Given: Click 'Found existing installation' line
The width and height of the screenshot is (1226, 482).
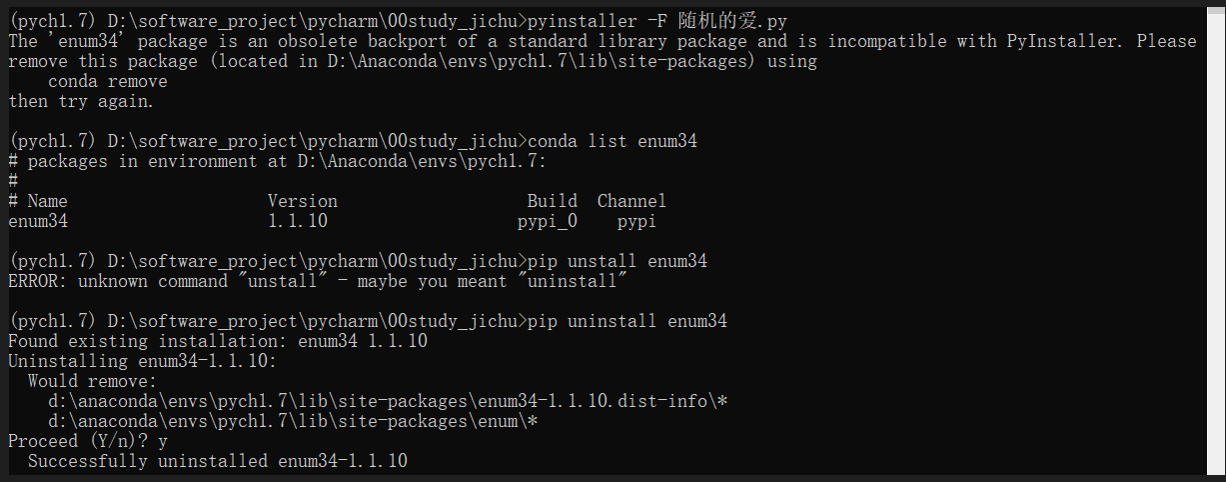Looking at the screenshot, I should click(x=218, y=341).
